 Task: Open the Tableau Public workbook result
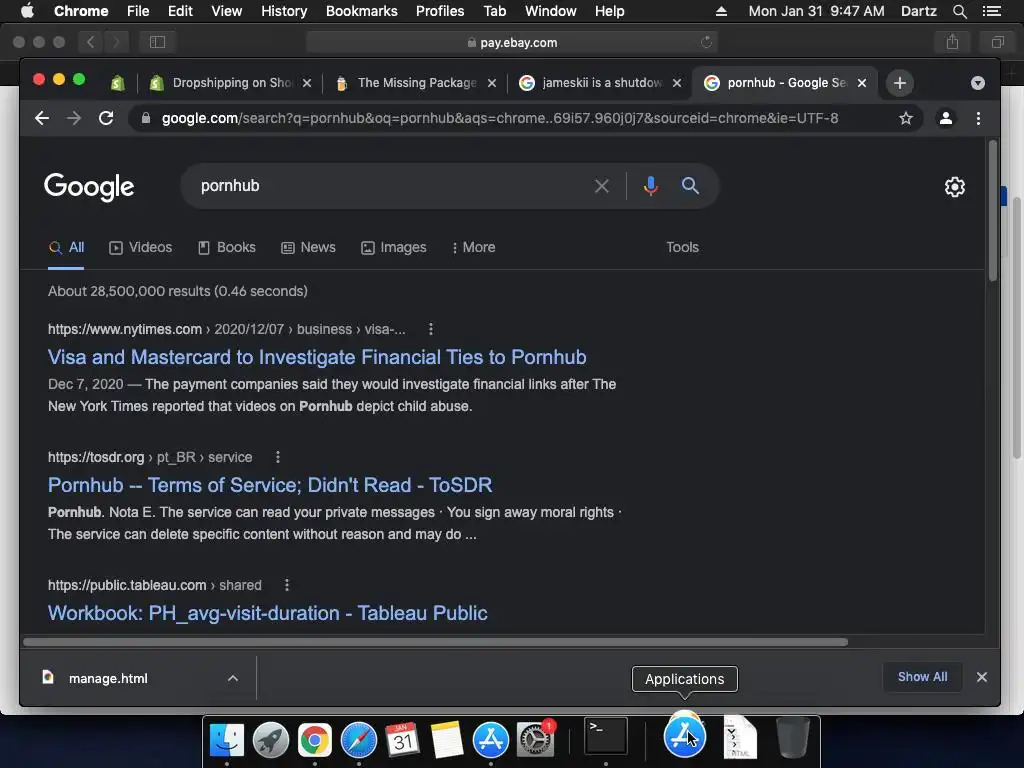(x=267, y=613)
